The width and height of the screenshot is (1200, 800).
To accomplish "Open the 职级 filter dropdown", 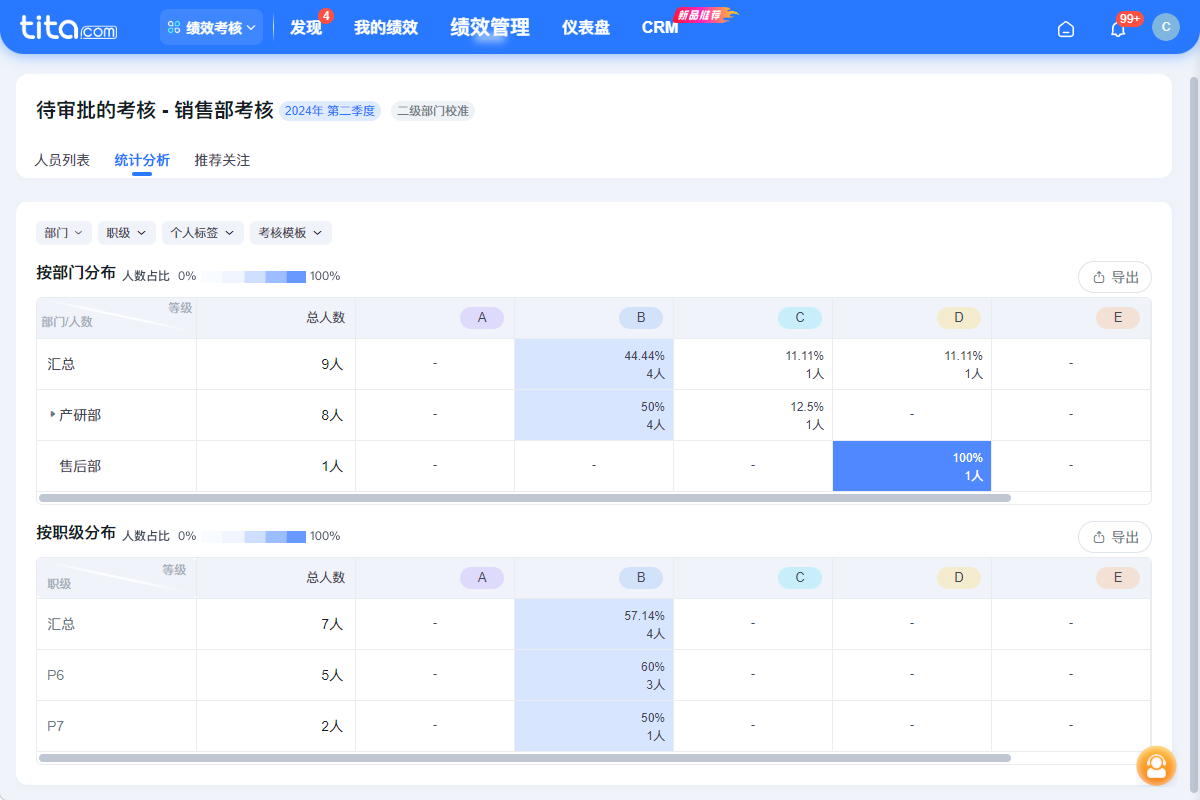I will (x=126, y=233).
